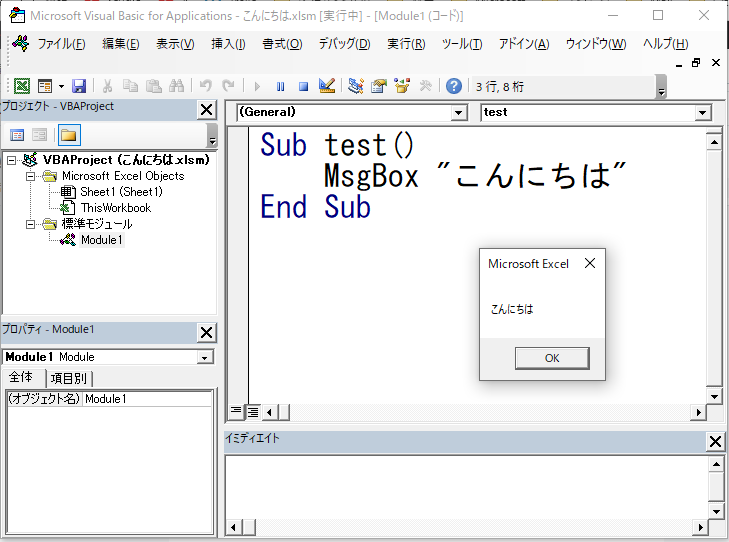Collapse the VBAProject root node
Viewport: 729px width, 542px height.
(x=12, y=160)
